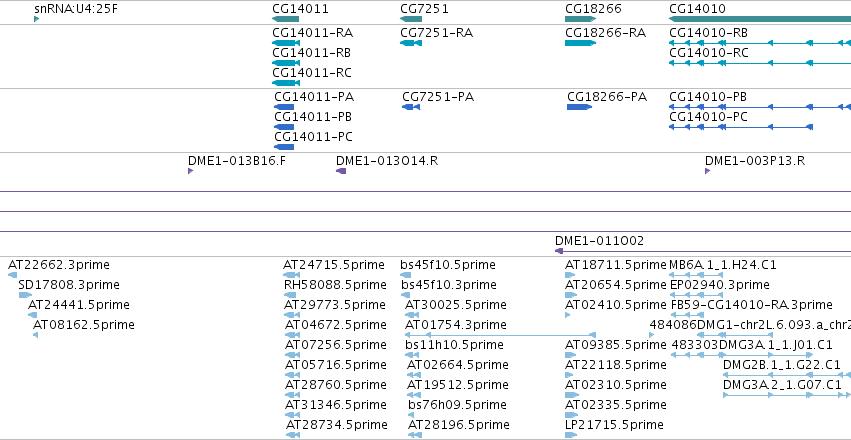
Task: Click BAC end DME1-003P13.R
Action: [755, 161]
